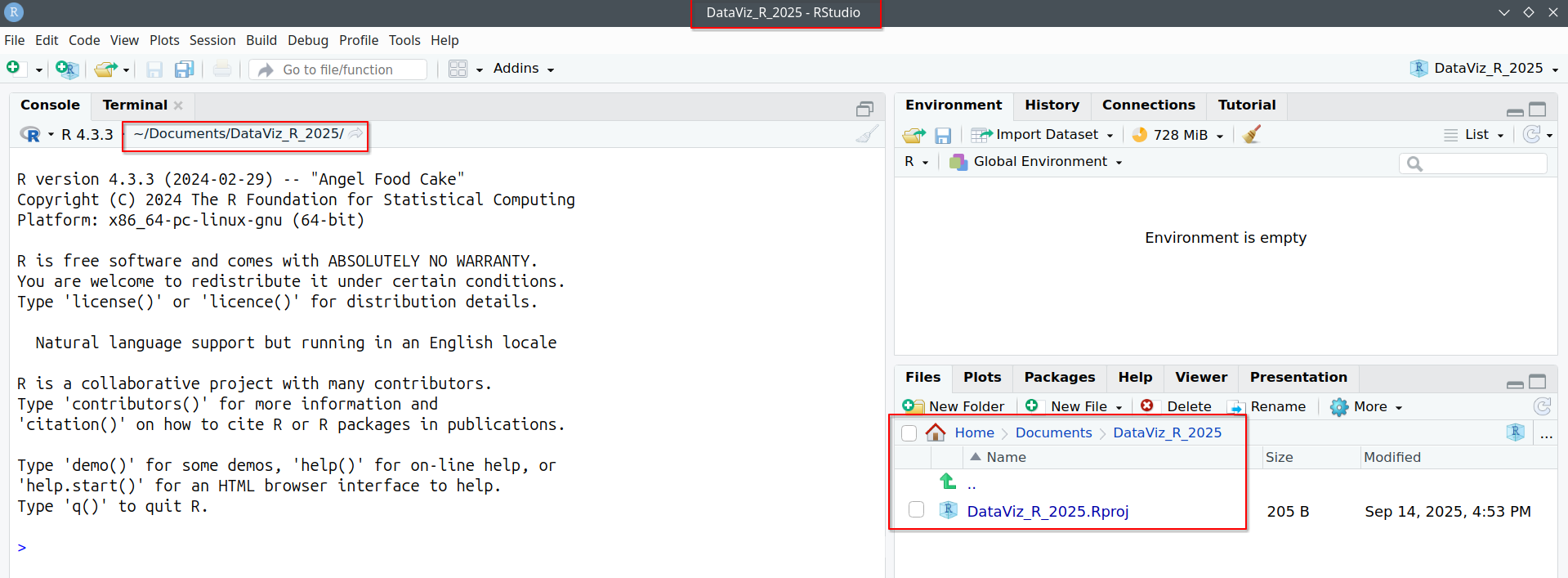Open the Addins dropdown
Image resolution: width=1568 pixels, height=578 pixels.
click(524, 69)
